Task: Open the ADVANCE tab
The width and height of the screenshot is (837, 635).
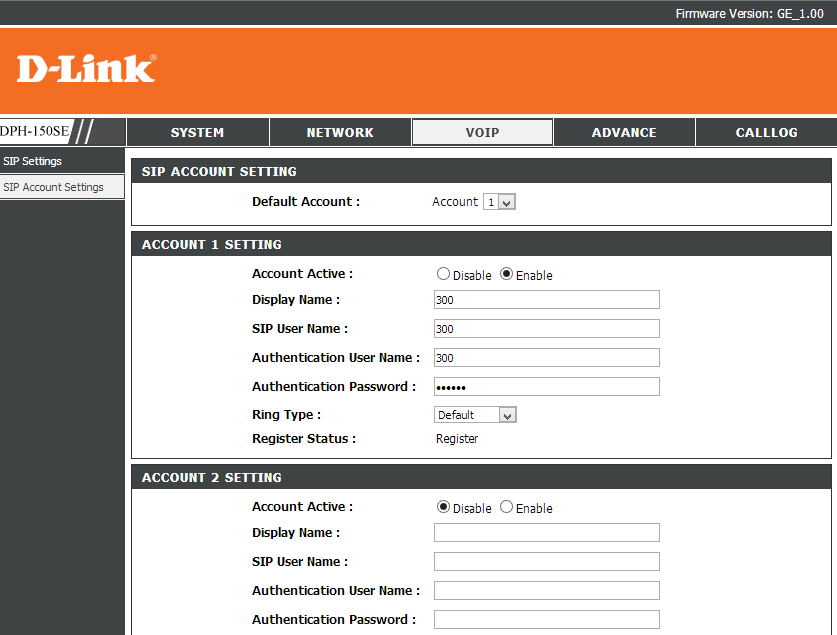Action: pyautogui.click(x=624, y=132)
